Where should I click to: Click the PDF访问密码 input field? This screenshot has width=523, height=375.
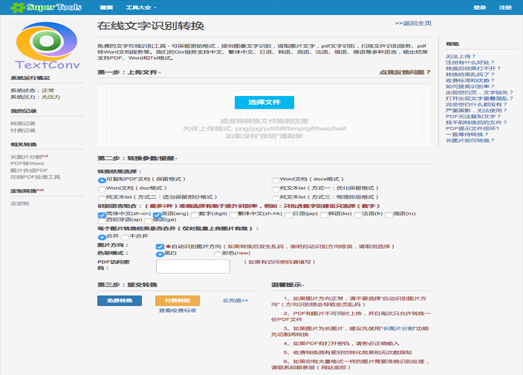tap(193, 267)
